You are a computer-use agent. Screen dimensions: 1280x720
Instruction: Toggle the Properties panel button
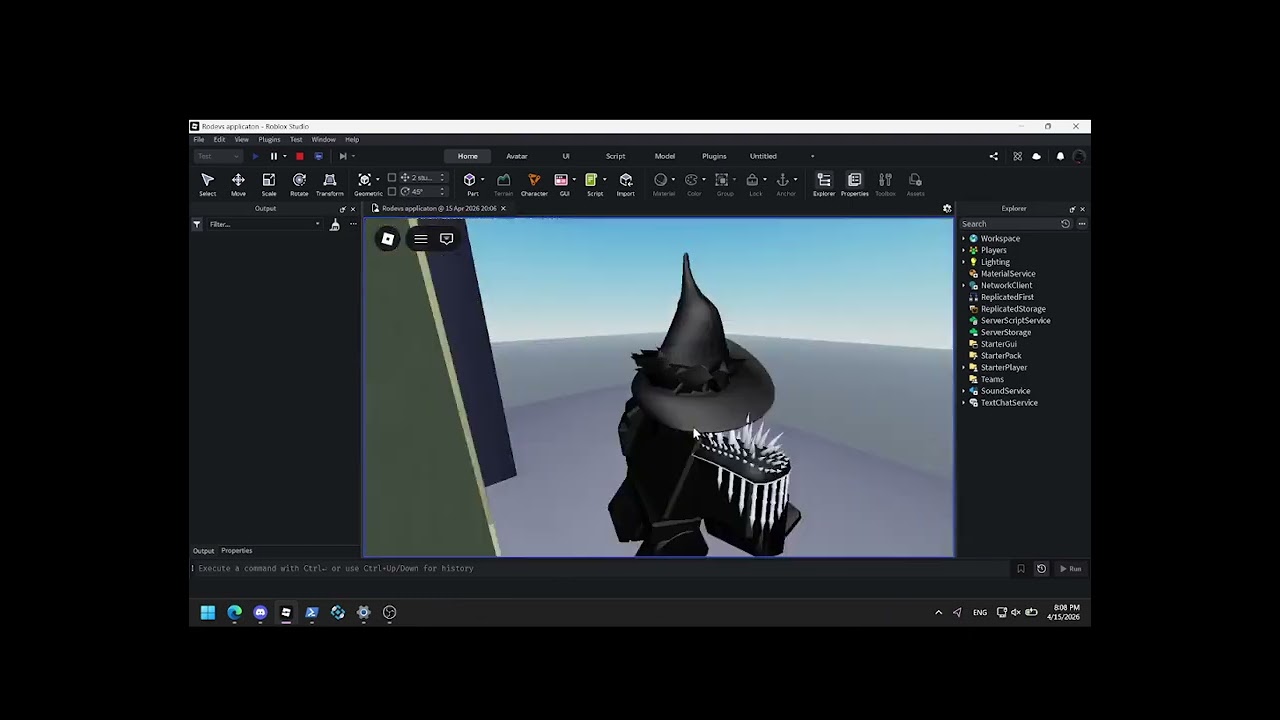coord(854,181)
